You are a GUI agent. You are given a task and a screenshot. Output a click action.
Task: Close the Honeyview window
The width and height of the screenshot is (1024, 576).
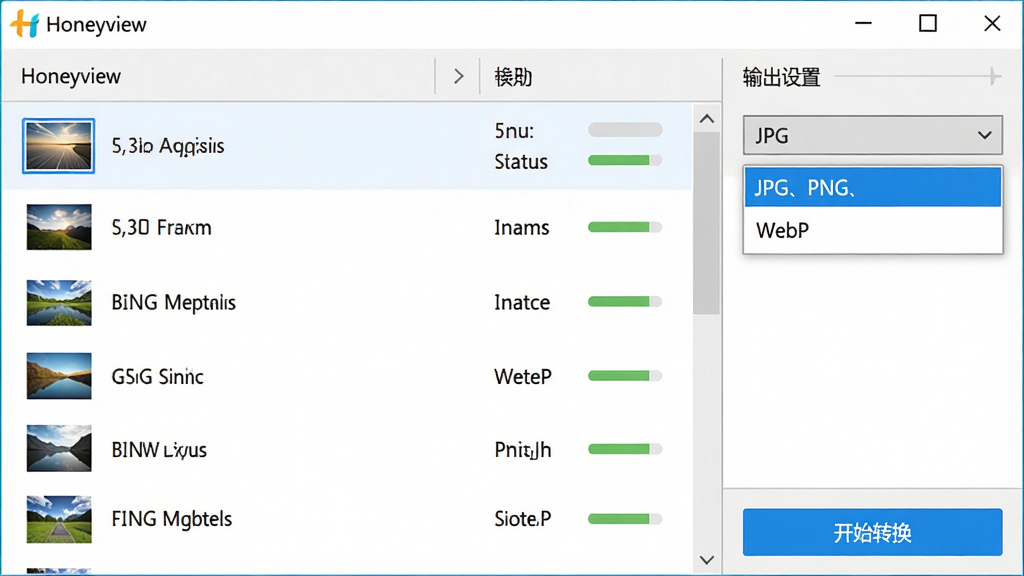pyautogui.click(x=992, y=24)
